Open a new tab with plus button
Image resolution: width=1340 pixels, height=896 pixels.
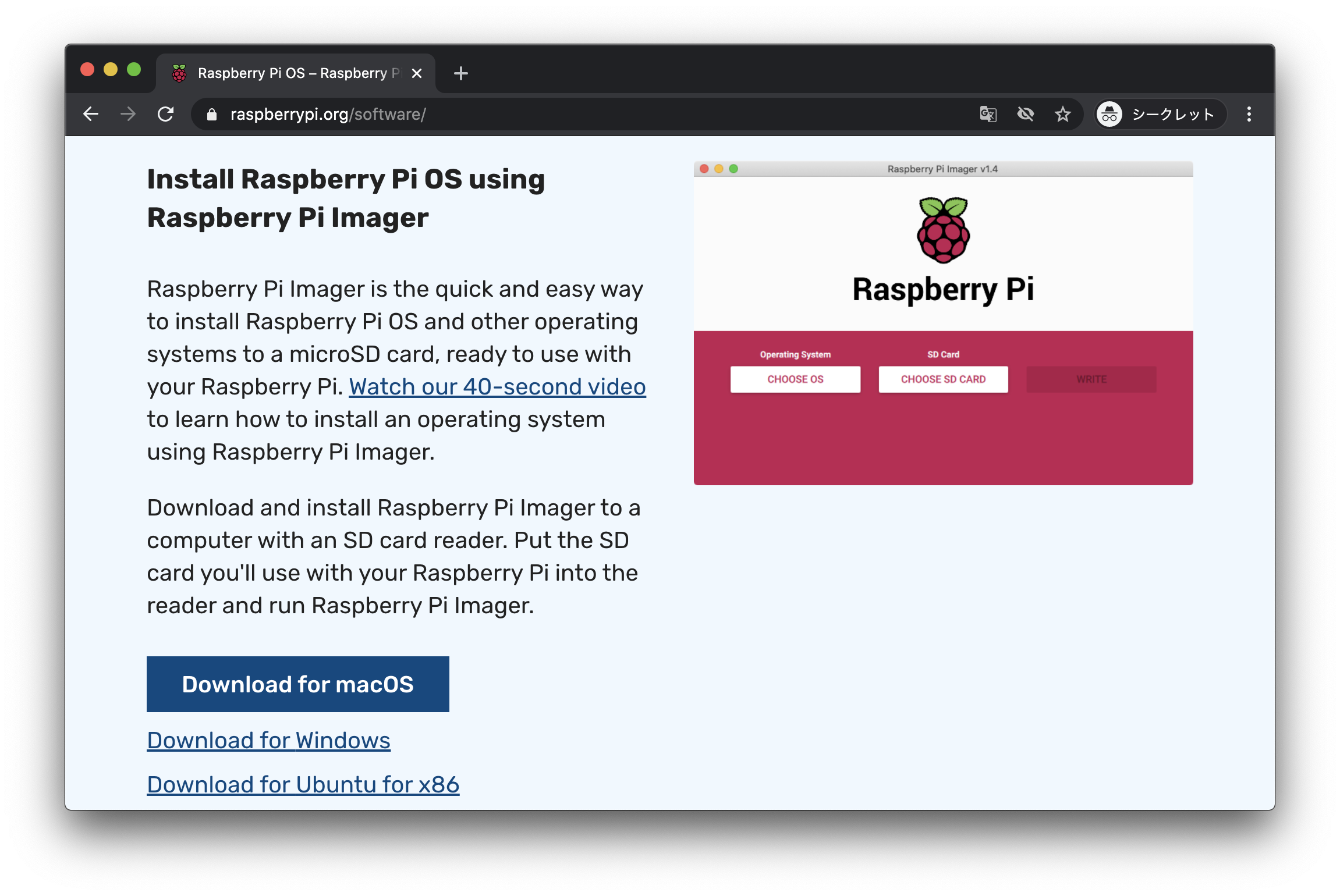point(461,73)
